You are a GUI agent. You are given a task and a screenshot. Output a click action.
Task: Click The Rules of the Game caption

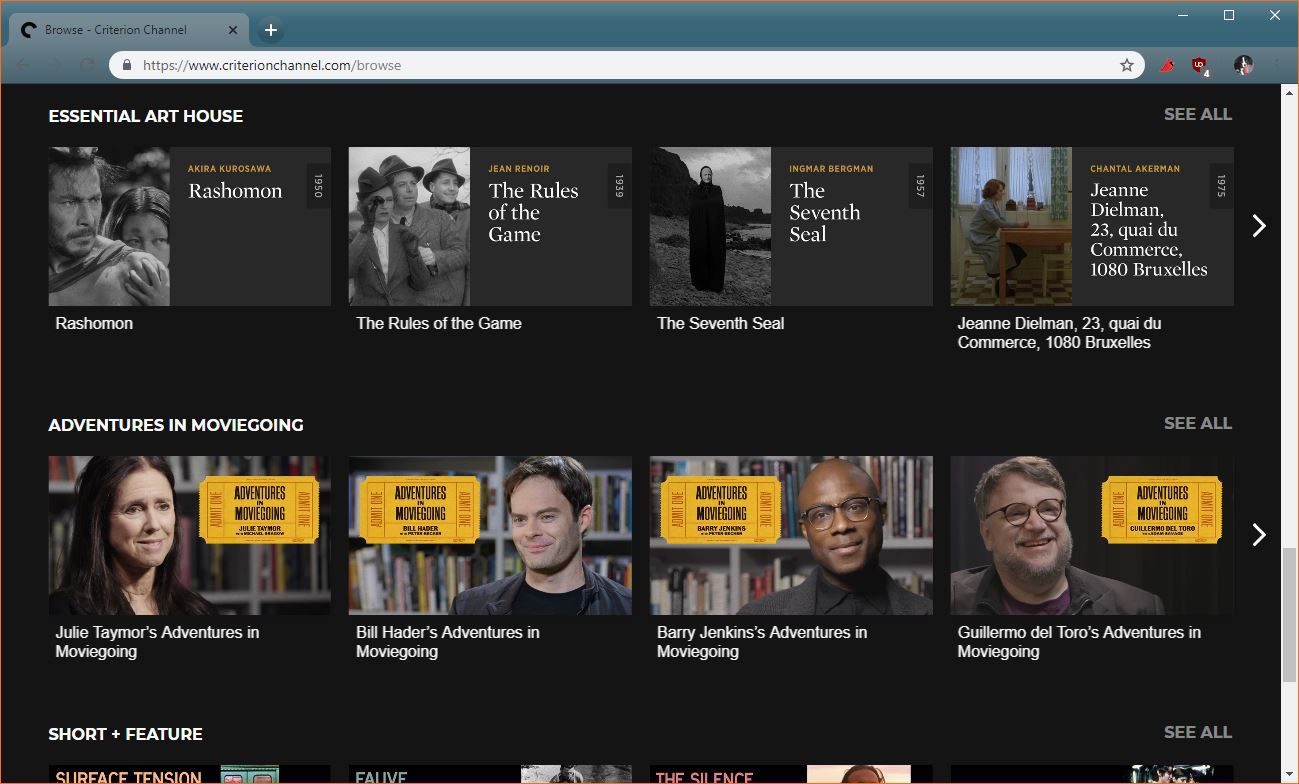click(439, 323)
